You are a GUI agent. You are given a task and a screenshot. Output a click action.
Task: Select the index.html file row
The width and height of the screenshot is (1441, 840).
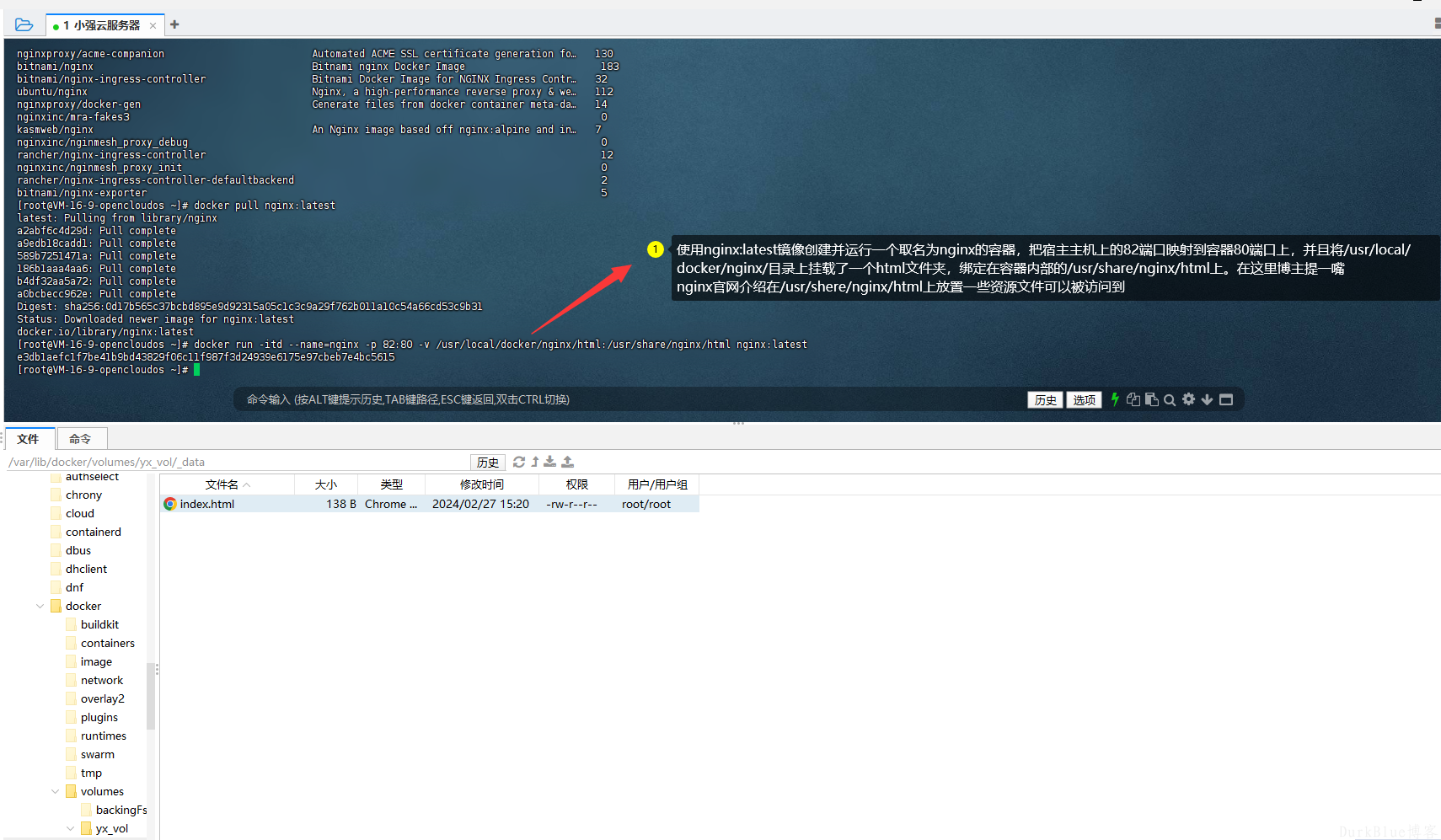pyautogui.click(x=430, y=504)
